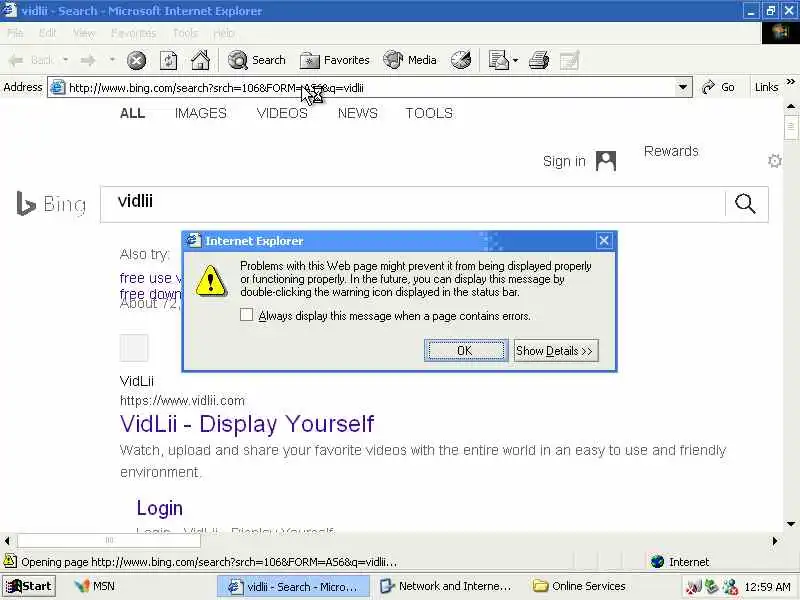Open the Favorites menu
This screenshot has height=600, width=800.
(134, 33)
